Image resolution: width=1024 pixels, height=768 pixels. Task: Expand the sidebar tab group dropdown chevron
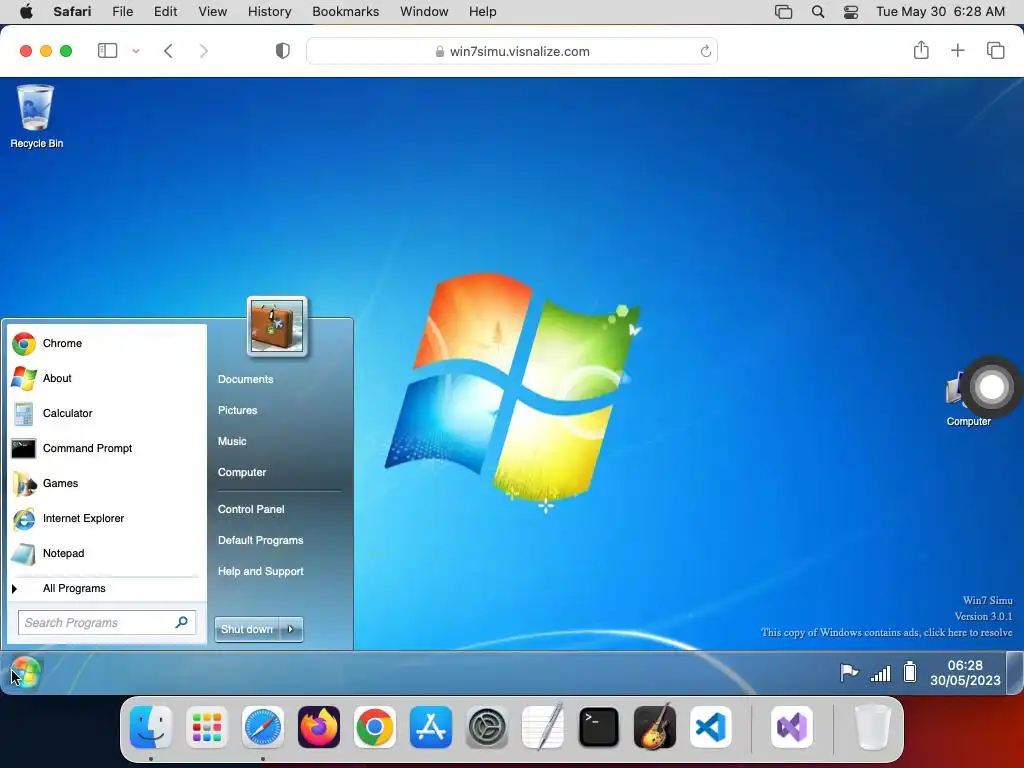pos(136,51)
